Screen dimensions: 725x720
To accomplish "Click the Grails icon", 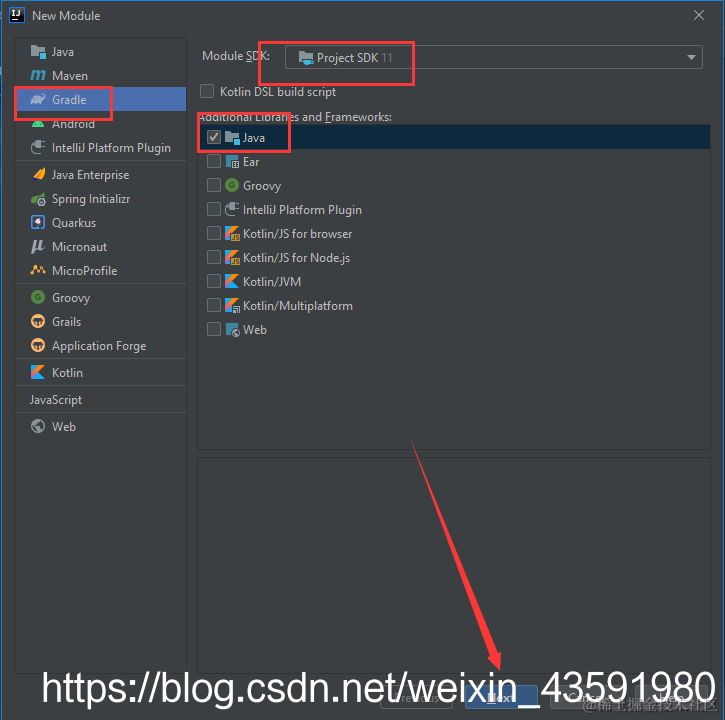I will [x=38, y=321].
